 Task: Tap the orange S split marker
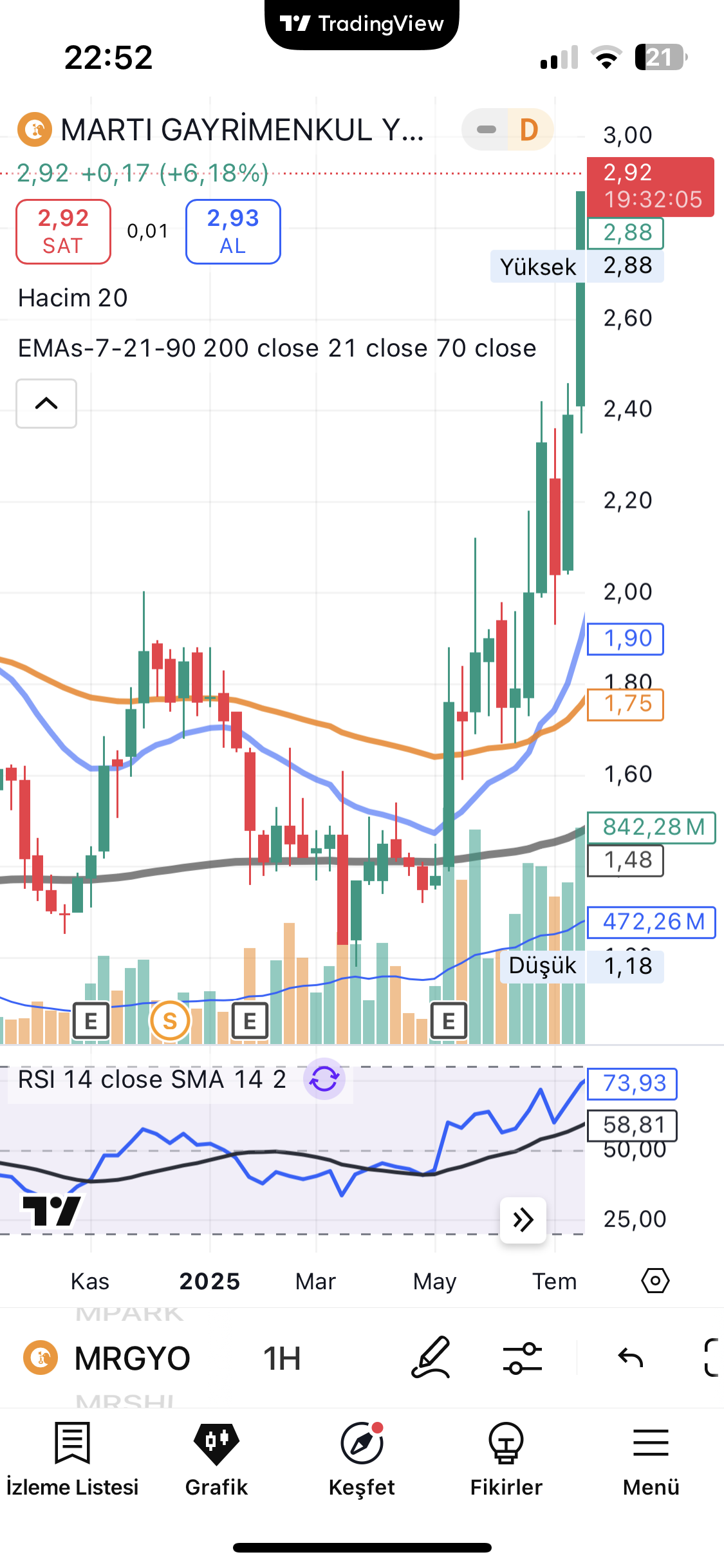[170, 1021]
